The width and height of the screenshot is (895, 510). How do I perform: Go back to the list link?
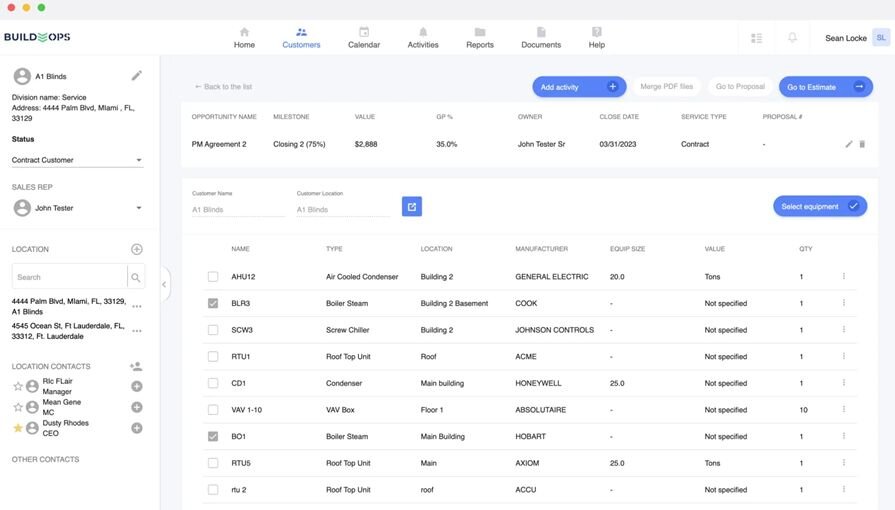click(x=223, y=87)
